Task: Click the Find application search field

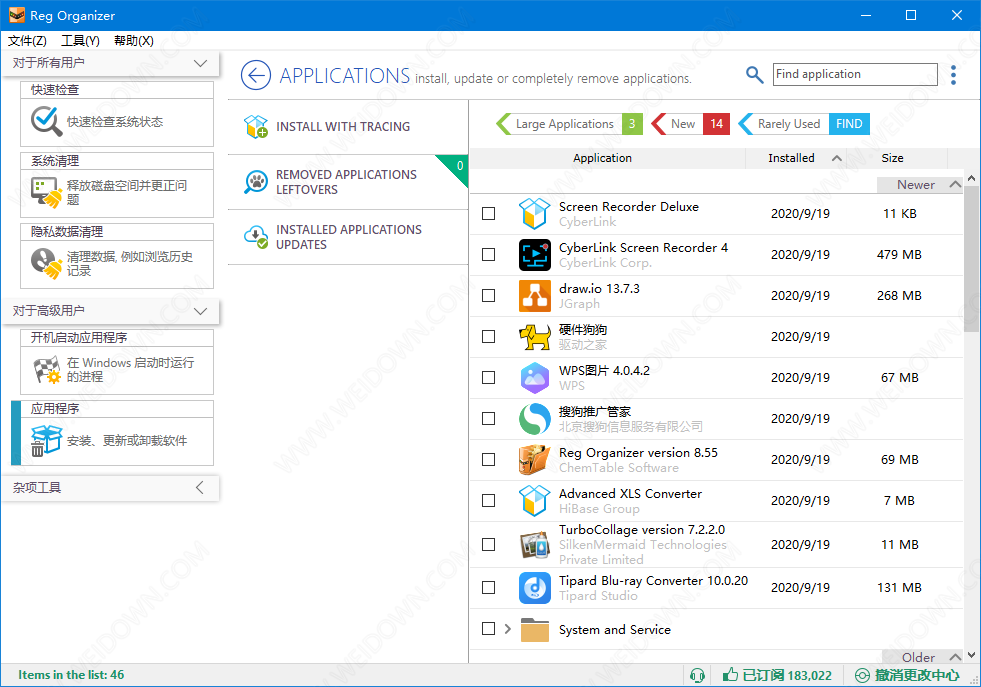Action: click(x=855, y=74)
